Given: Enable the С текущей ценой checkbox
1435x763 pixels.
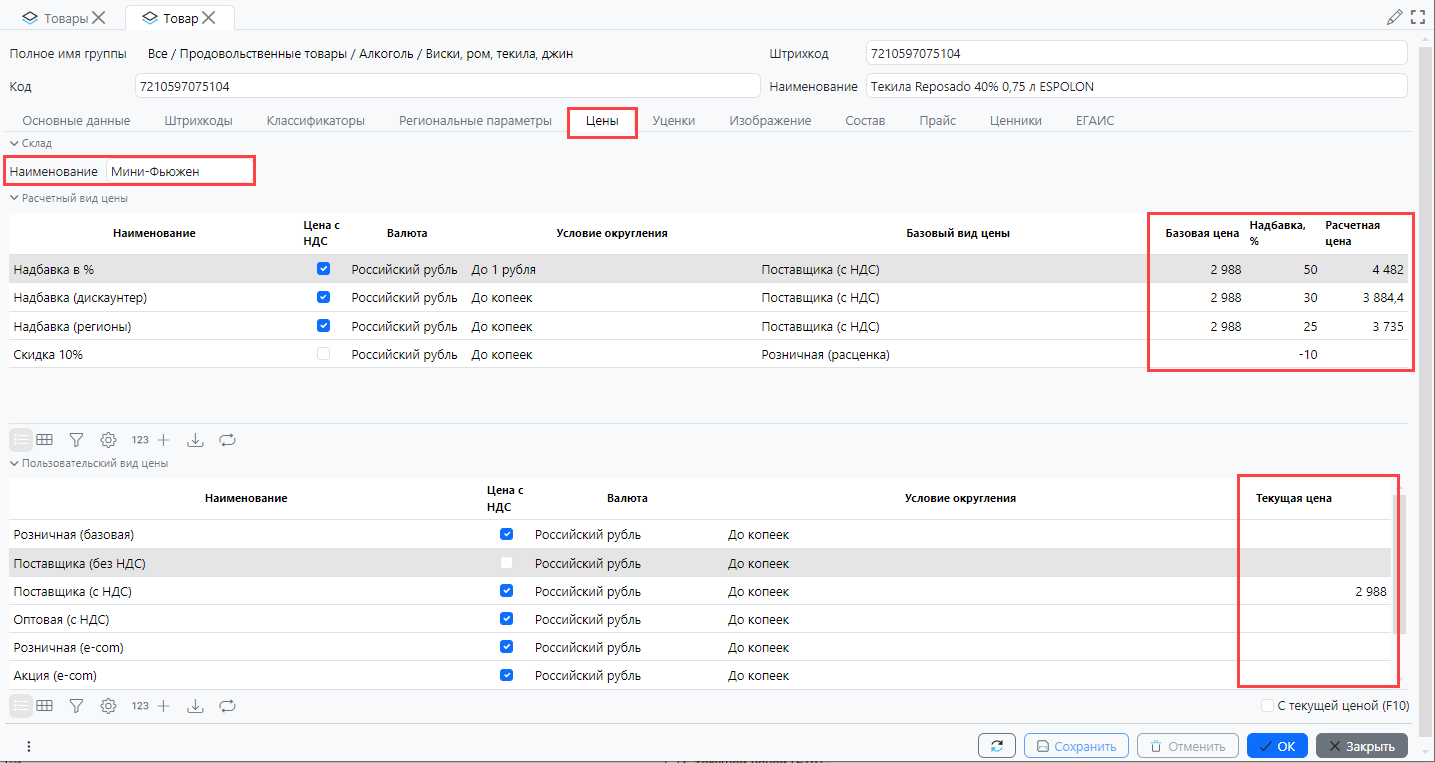Looking at the screenshot, I should point(1268,706).
